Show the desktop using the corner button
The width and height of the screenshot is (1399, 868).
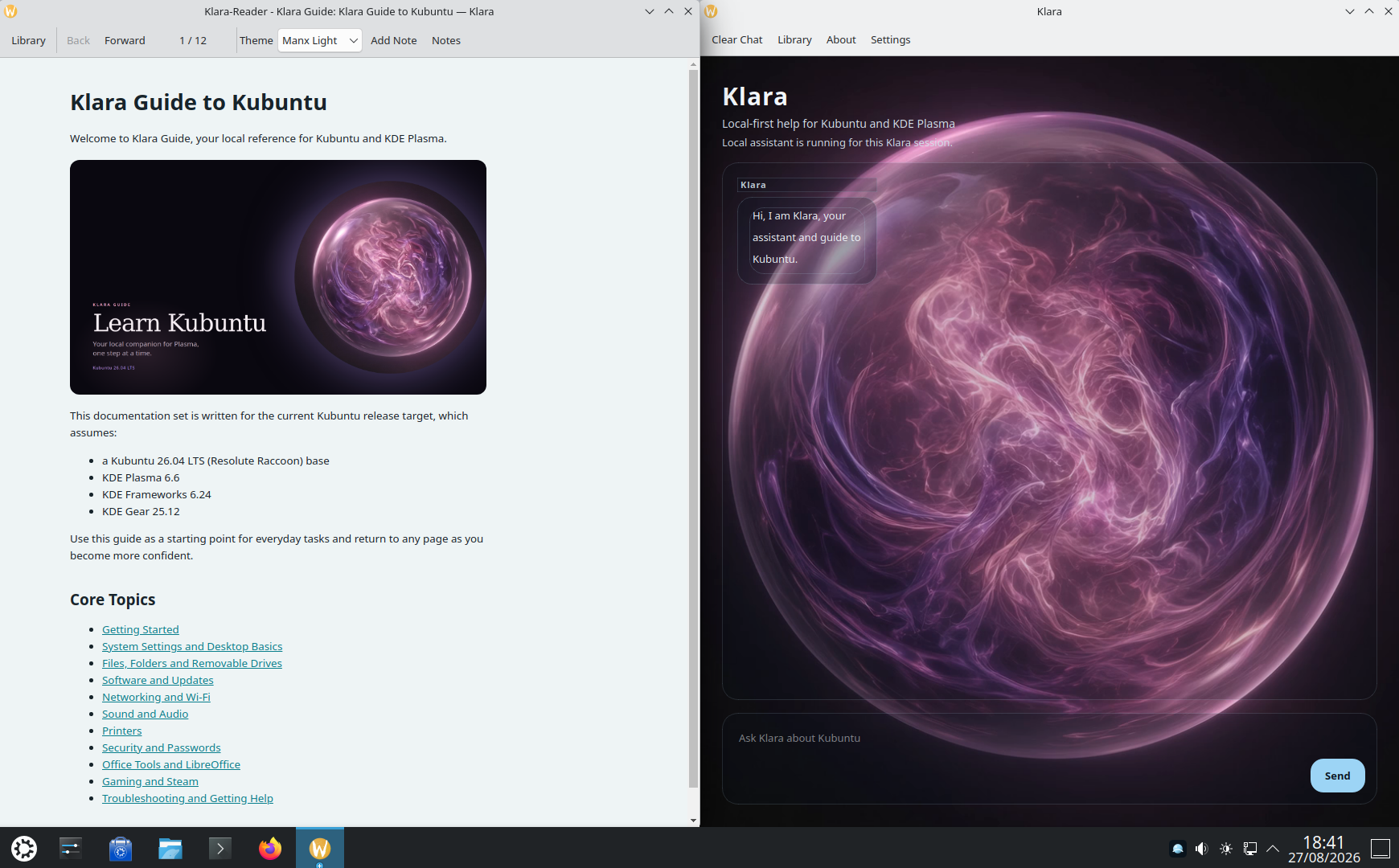(1381, 849)
